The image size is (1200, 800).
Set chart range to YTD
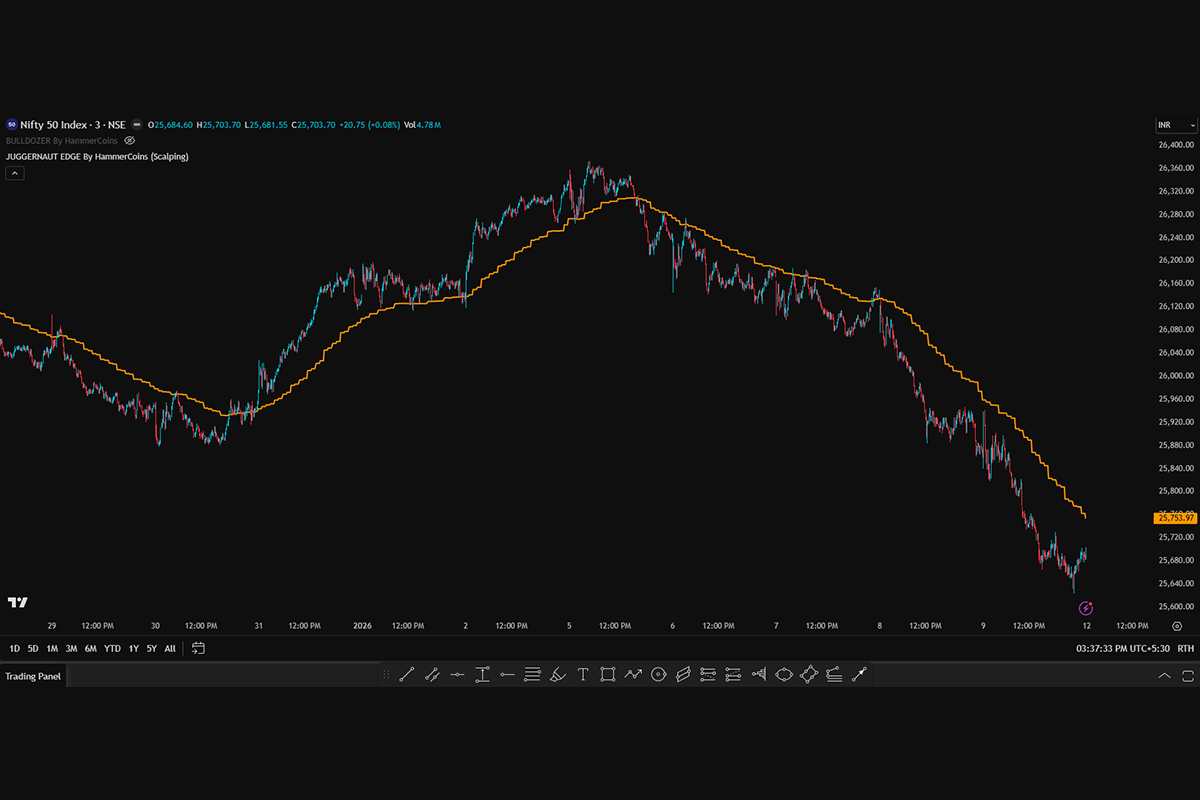pyautogui.click(x=112, y=649)
